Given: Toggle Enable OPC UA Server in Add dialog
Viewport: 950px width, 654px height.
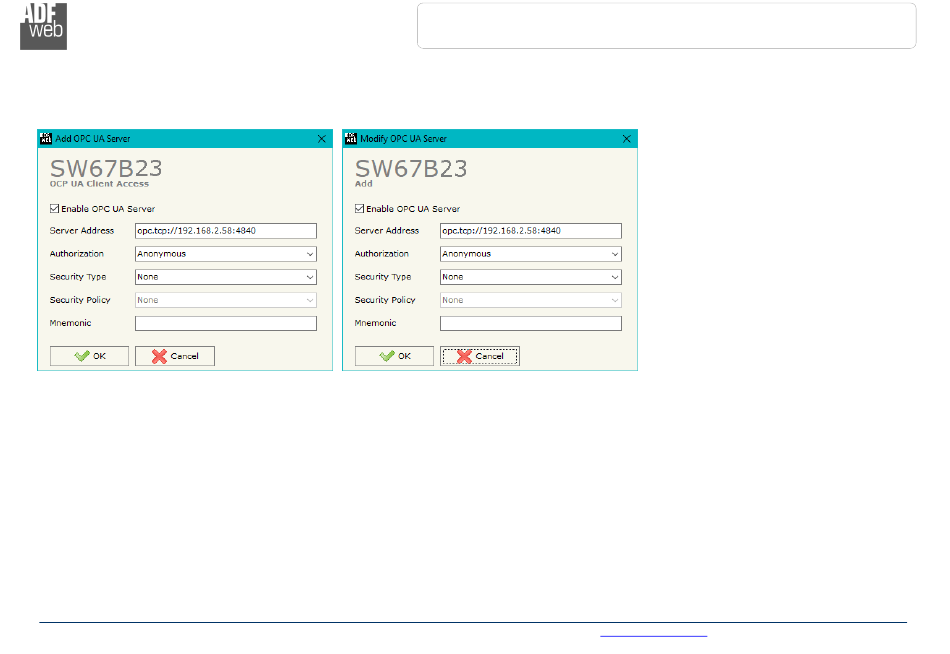Looking at the screenshot, I should coord(55,209).
